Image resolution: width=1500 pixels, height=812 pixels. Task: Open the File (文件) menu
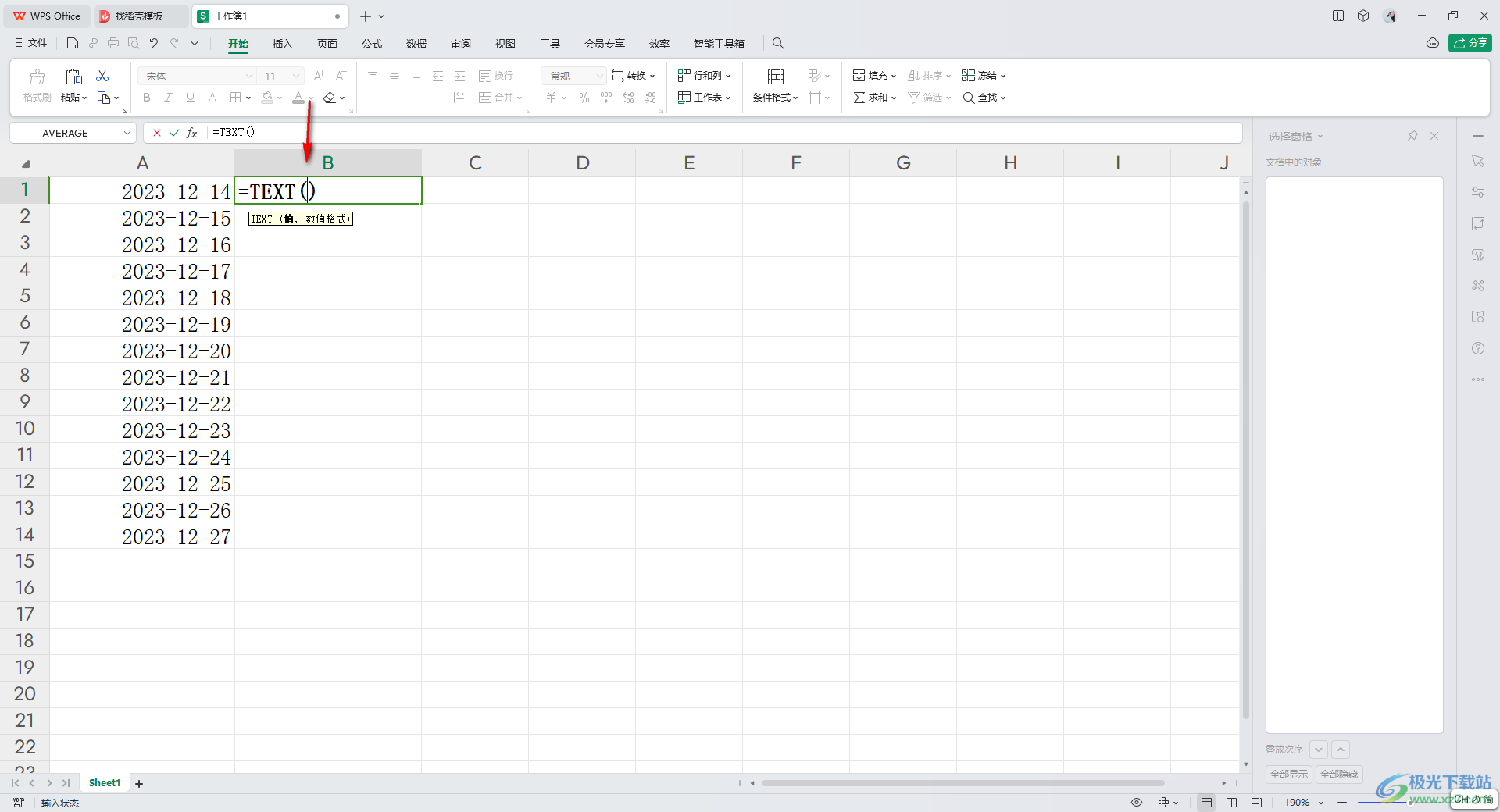pyautogui.click(x=31, y=43)
